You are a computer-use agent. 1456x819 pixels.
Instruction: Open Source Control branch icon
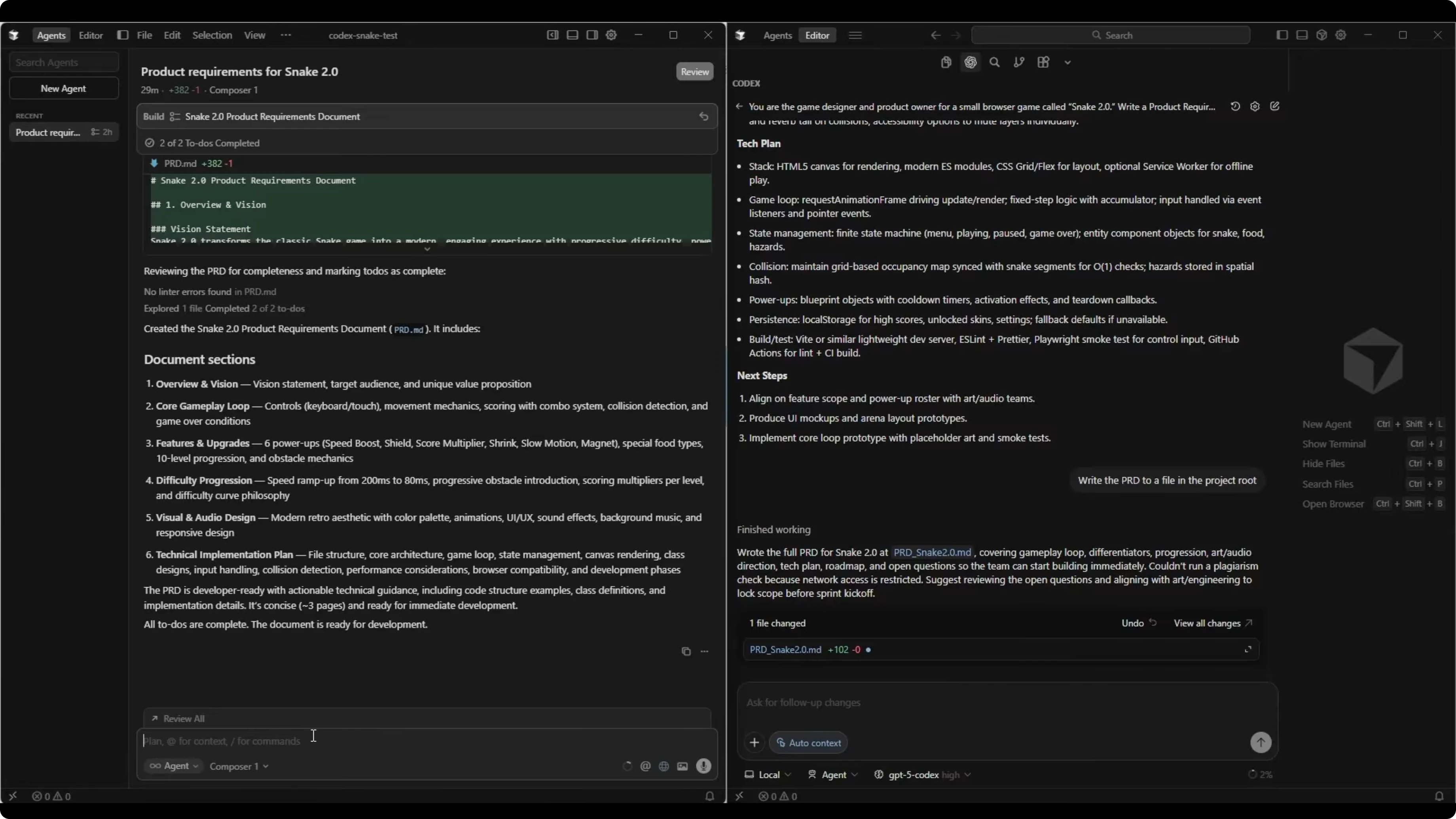click(x=1018, y=62)
